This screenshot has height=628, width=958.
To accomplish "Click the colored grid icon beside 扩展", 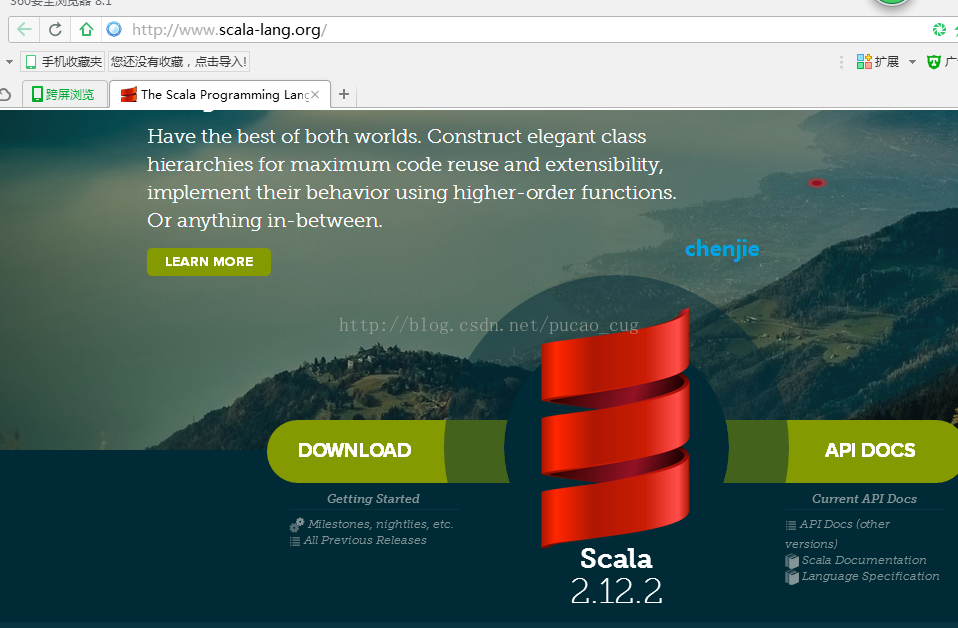I will [x=864, y=61].
